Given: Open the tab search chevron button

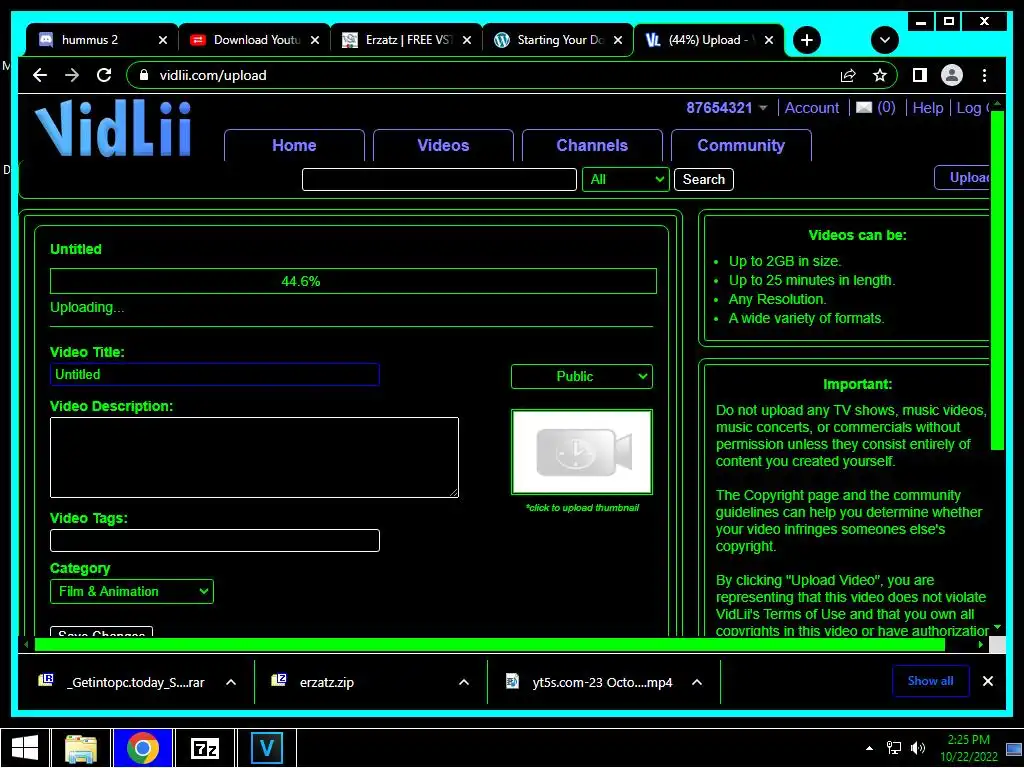Looking at the screenshot, I should (x=885, y=40).
